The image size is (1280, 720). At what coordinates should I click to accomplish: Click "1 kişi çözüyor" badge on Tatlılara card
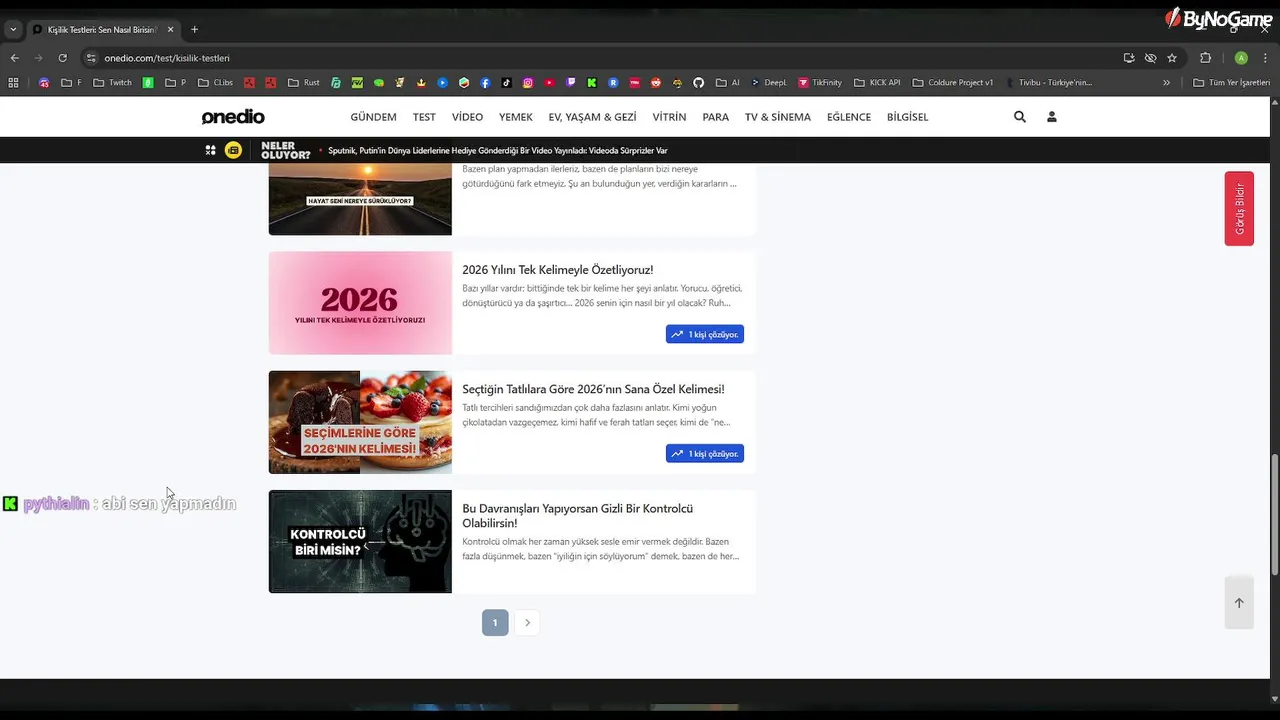[x=705, y=453]
